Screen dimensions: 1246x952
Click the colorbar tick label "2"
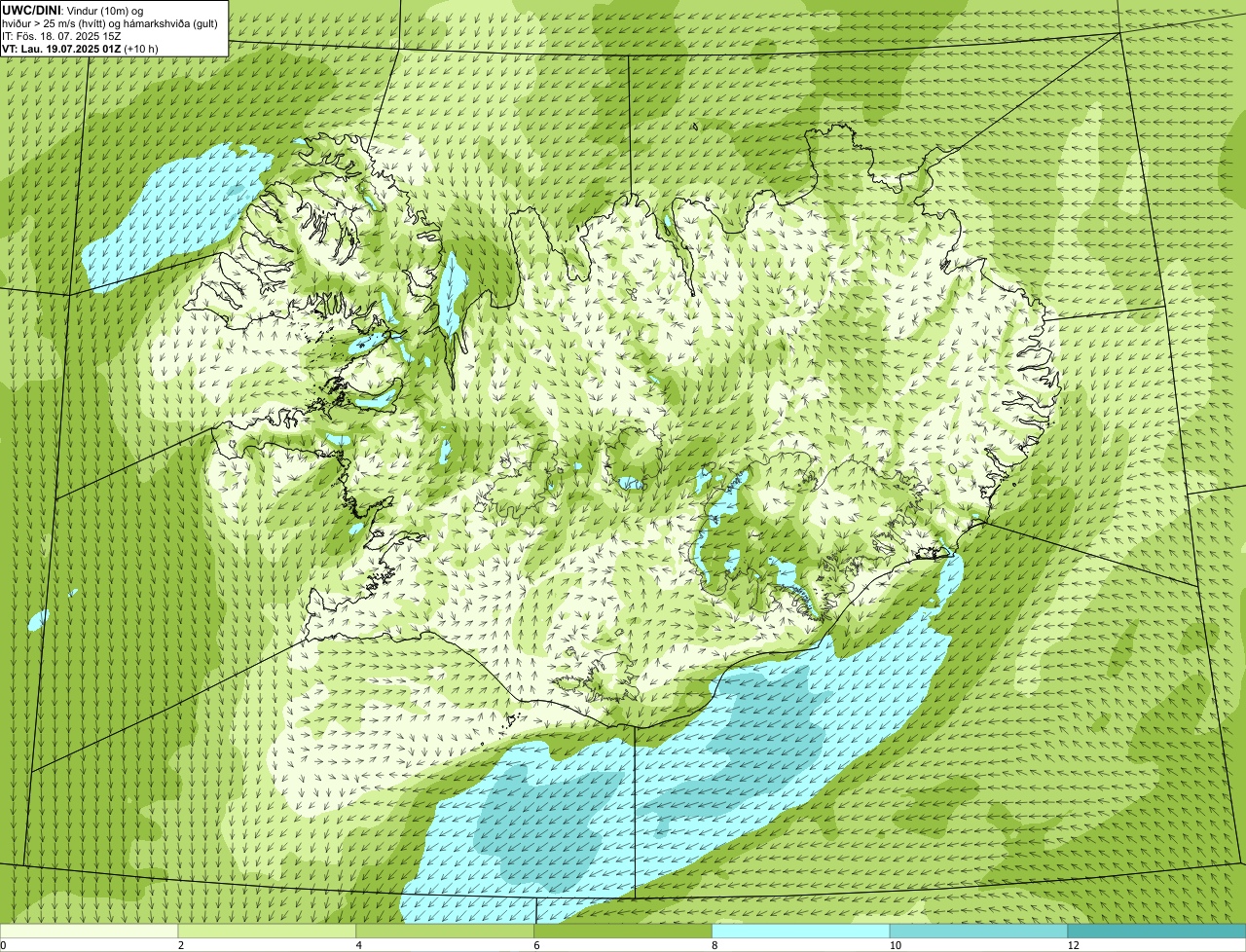(181, 945)
